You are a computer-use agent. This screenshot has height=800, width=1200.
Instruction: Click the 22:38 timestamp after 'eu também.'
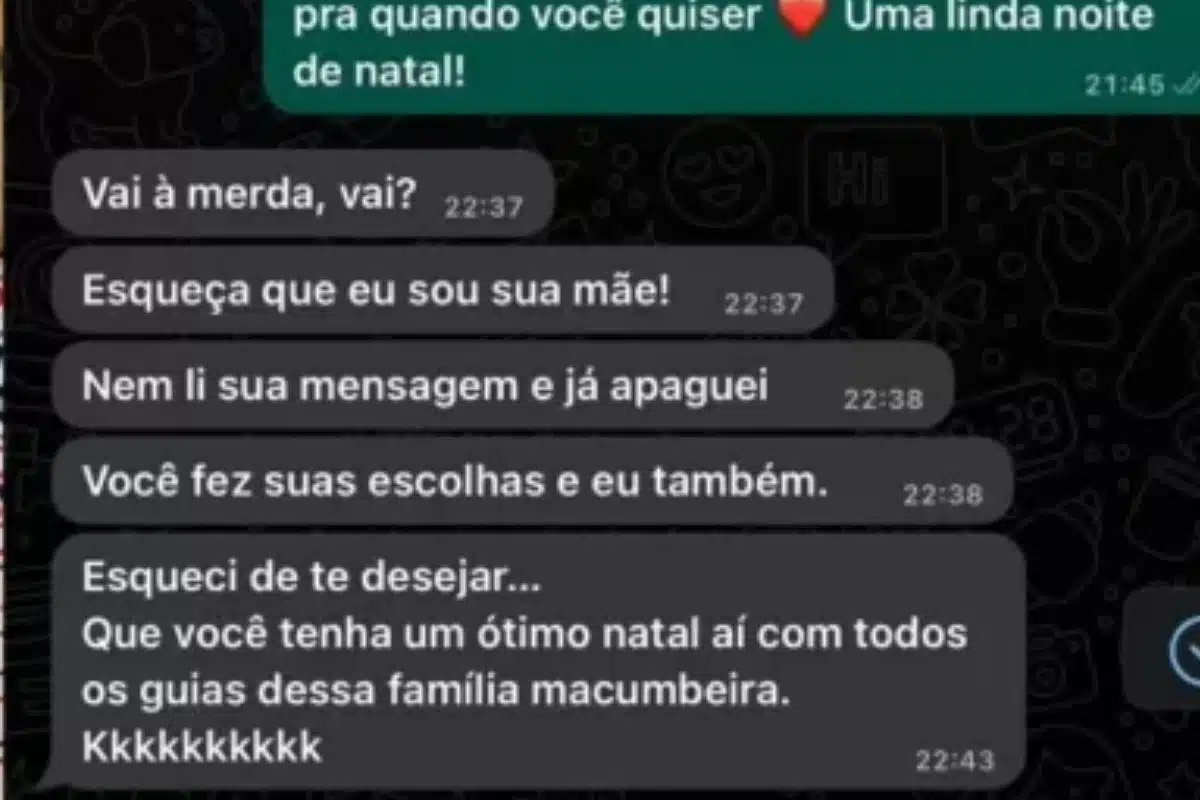tap(943, 495)
